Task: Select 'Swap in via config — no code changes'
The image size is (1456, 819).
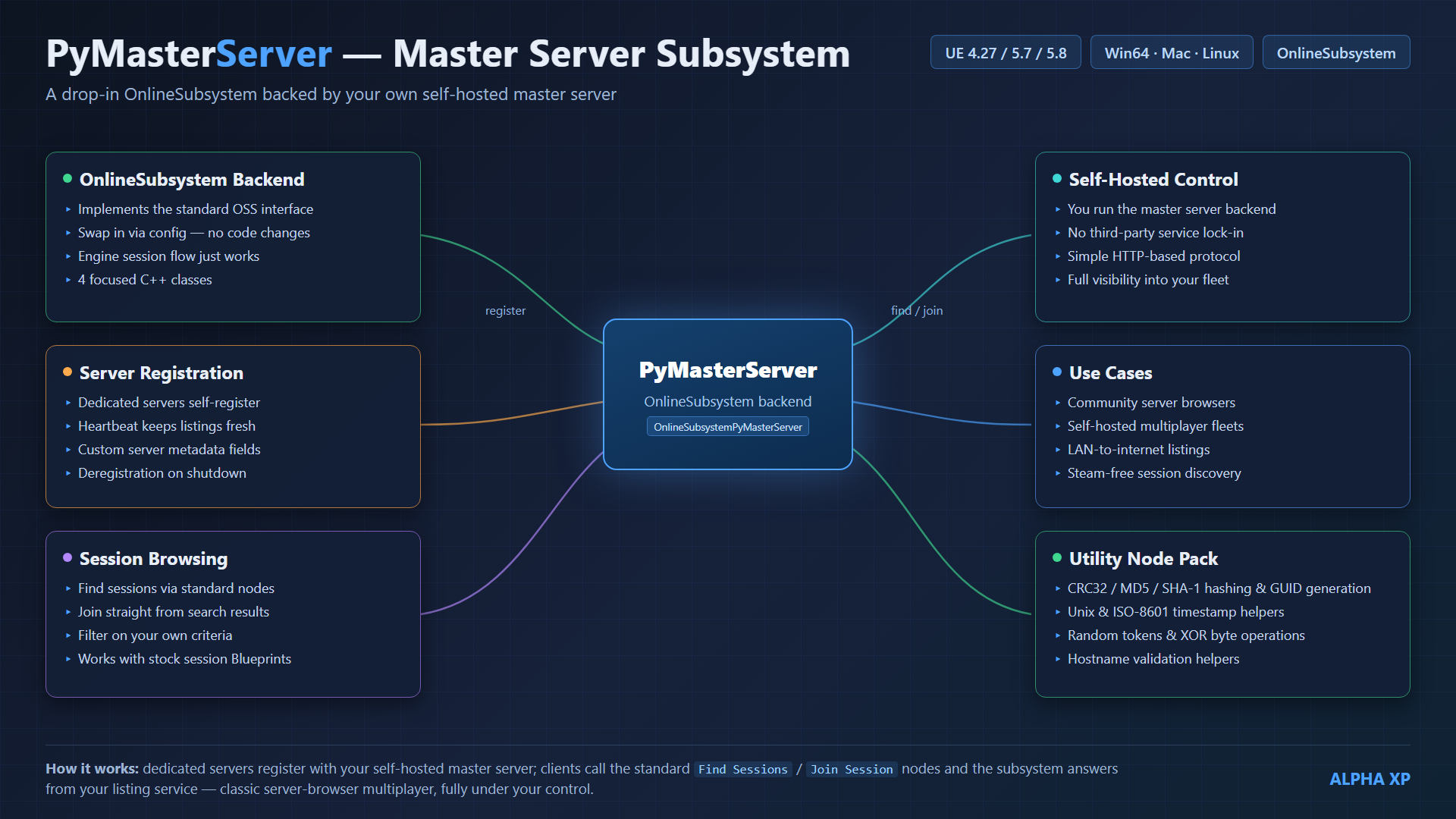Action: coord(194,233)
